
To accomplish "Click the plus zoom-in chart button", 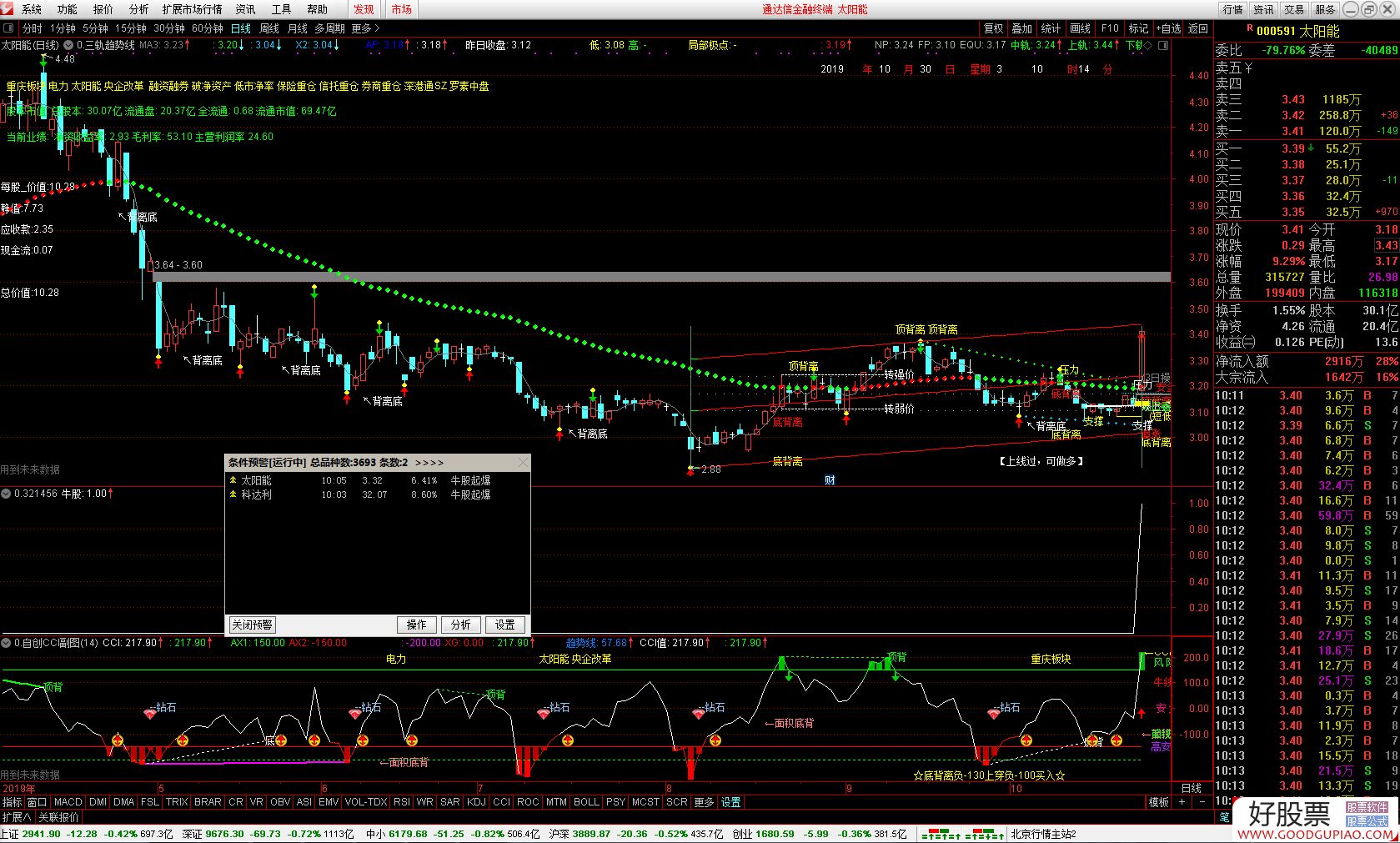I will click(1182, 802).
